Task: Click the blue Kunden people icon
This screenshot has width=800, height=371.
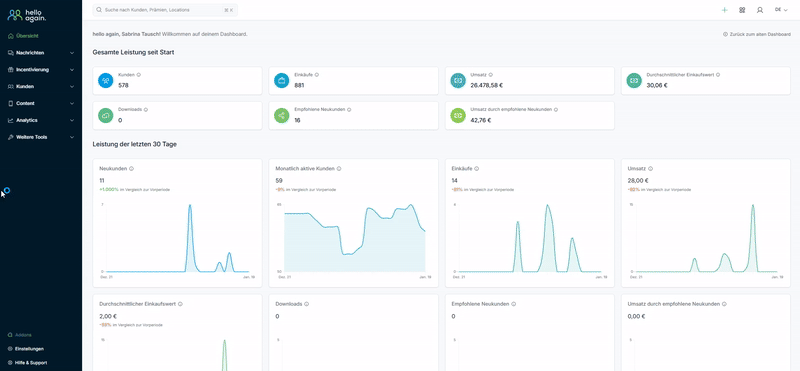Action: [106, 81]
